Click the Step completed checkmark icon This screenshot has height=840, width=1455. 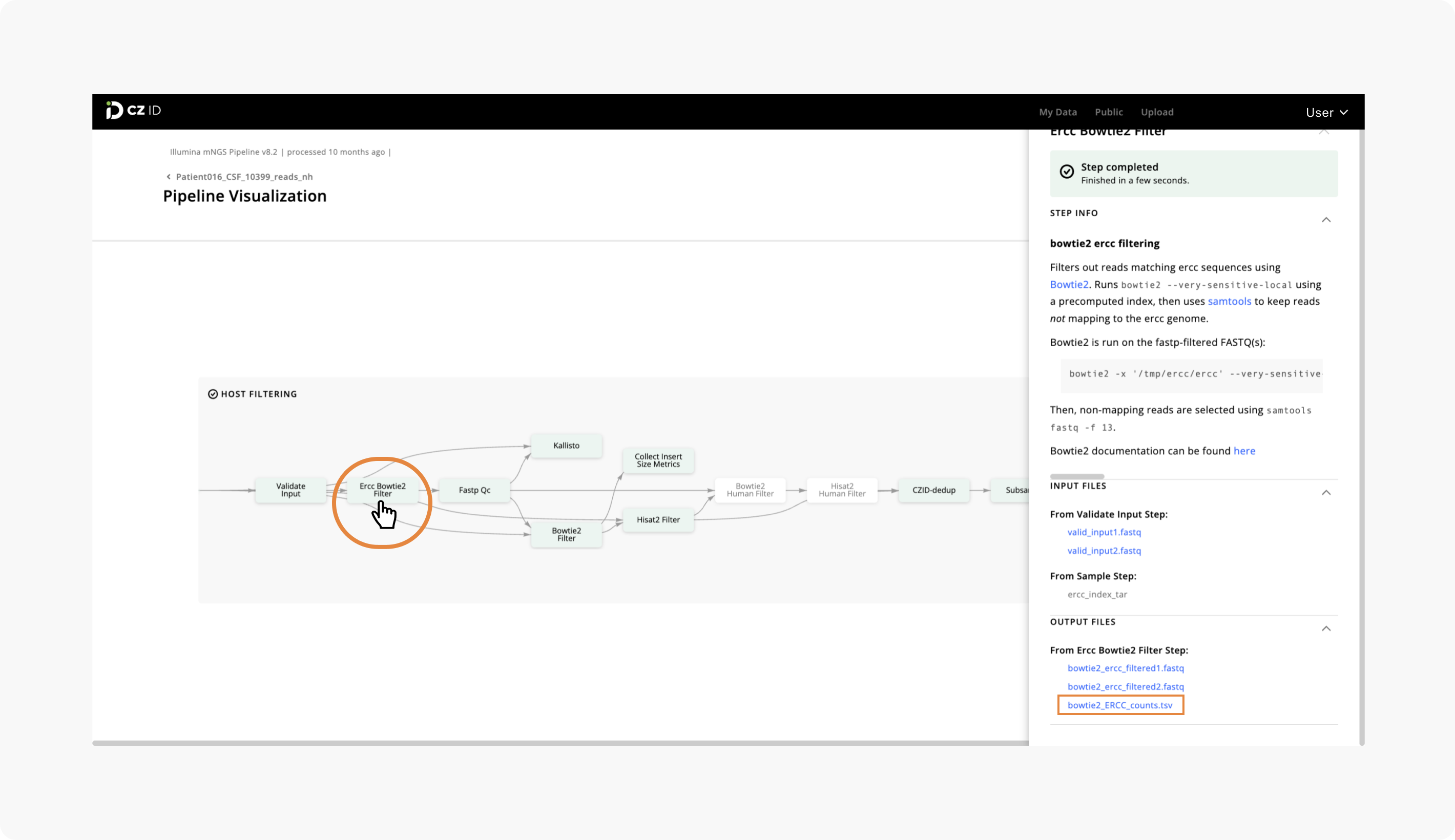point(1066,172)
